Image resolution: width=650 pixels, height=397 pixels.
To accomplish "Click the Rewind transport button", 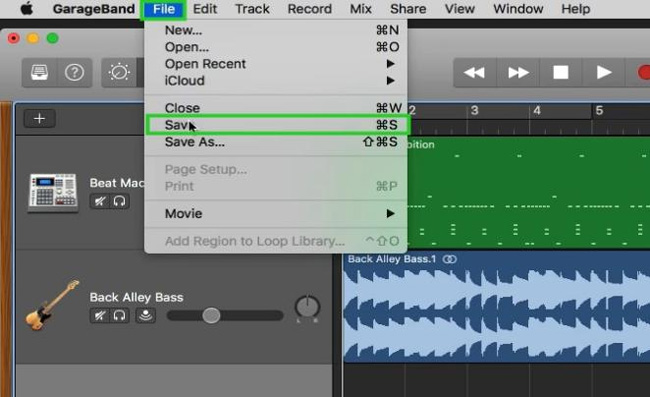I will (474, 73).
